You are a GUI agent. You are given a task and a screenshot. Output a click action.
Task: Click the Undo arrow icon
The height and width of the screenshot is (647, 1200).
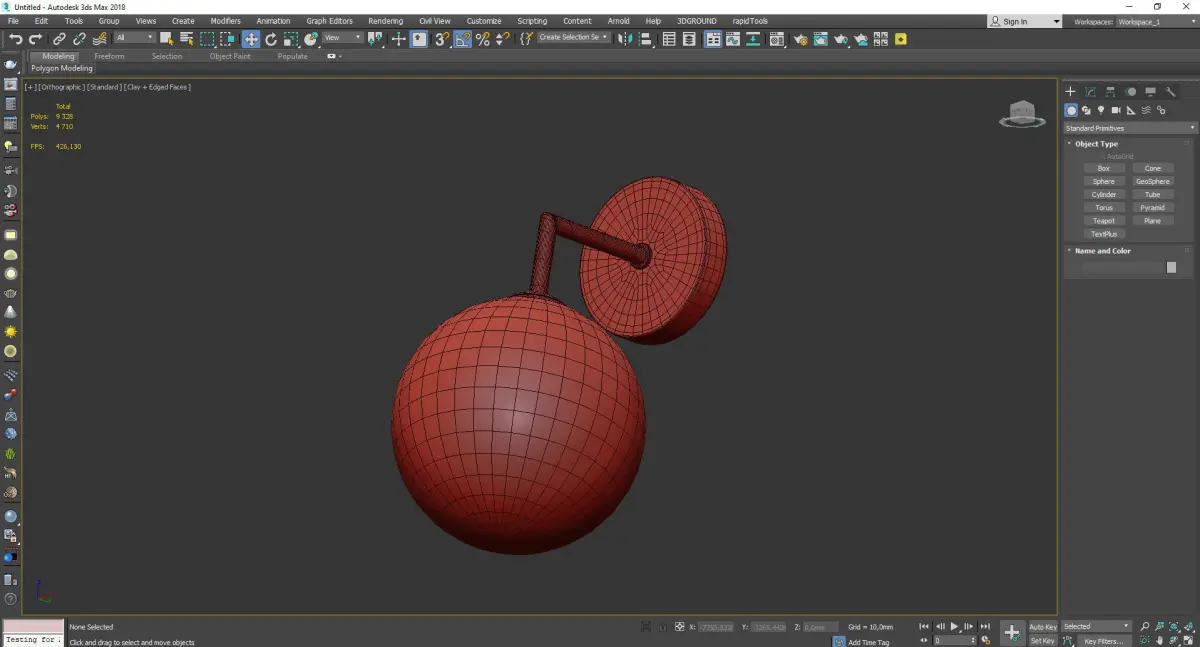pos(16,39)
